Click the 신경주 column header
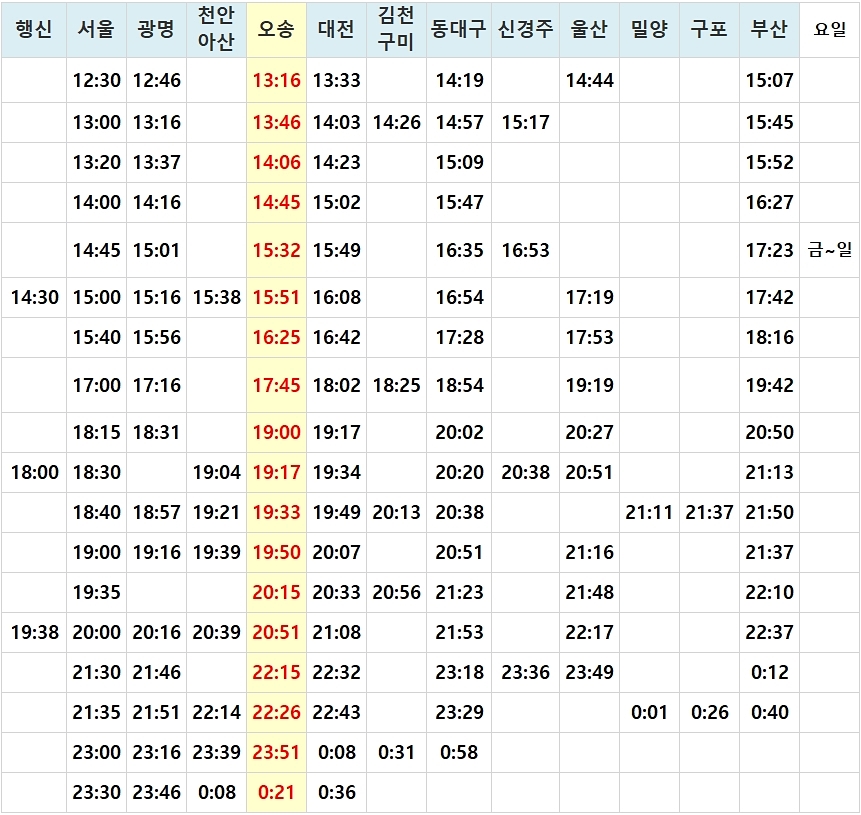861x815 pixels. click(x=525, y=29)
